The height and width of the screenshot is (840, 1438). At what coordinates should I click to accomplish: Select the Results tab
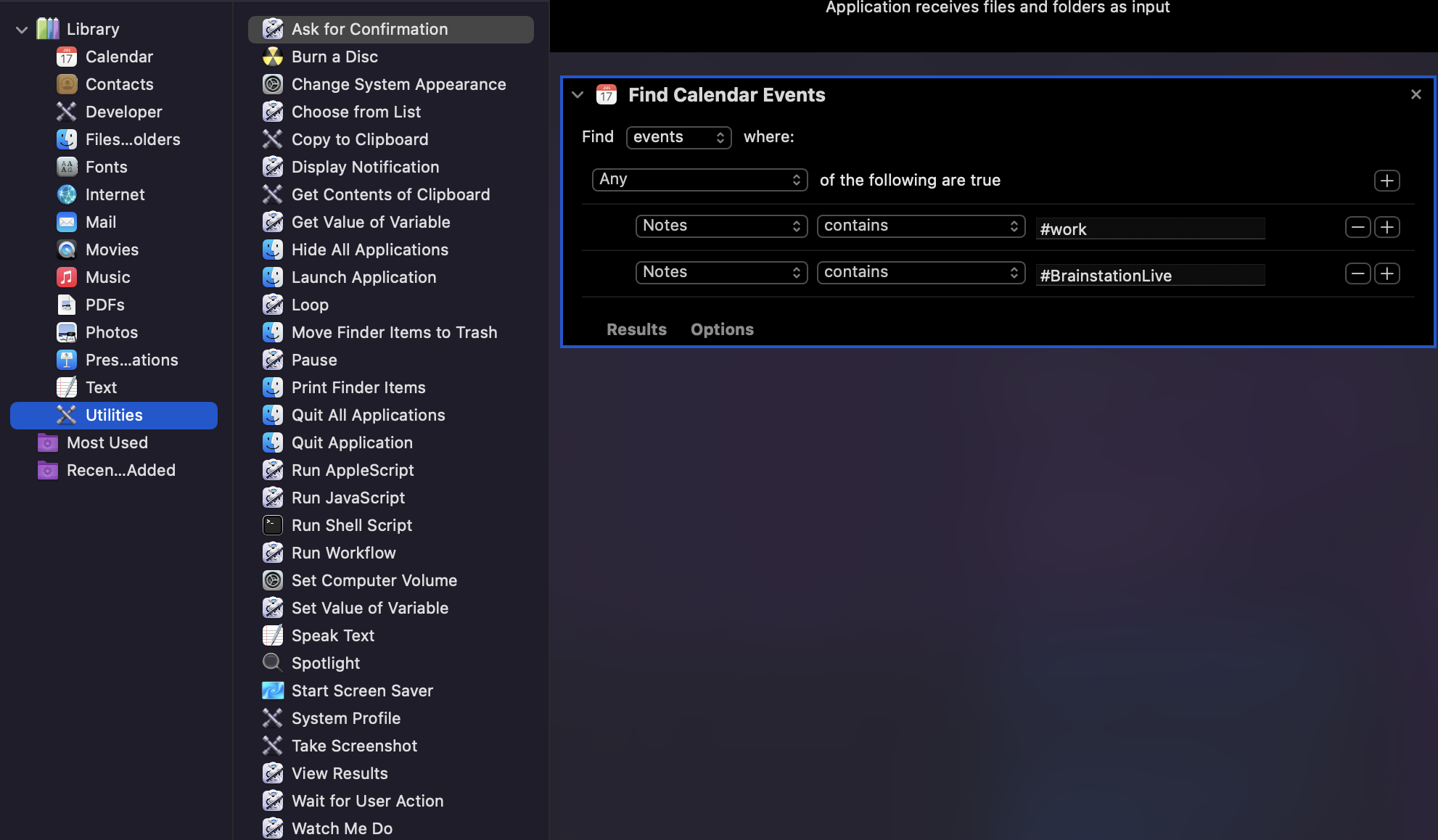coord(636,328)
